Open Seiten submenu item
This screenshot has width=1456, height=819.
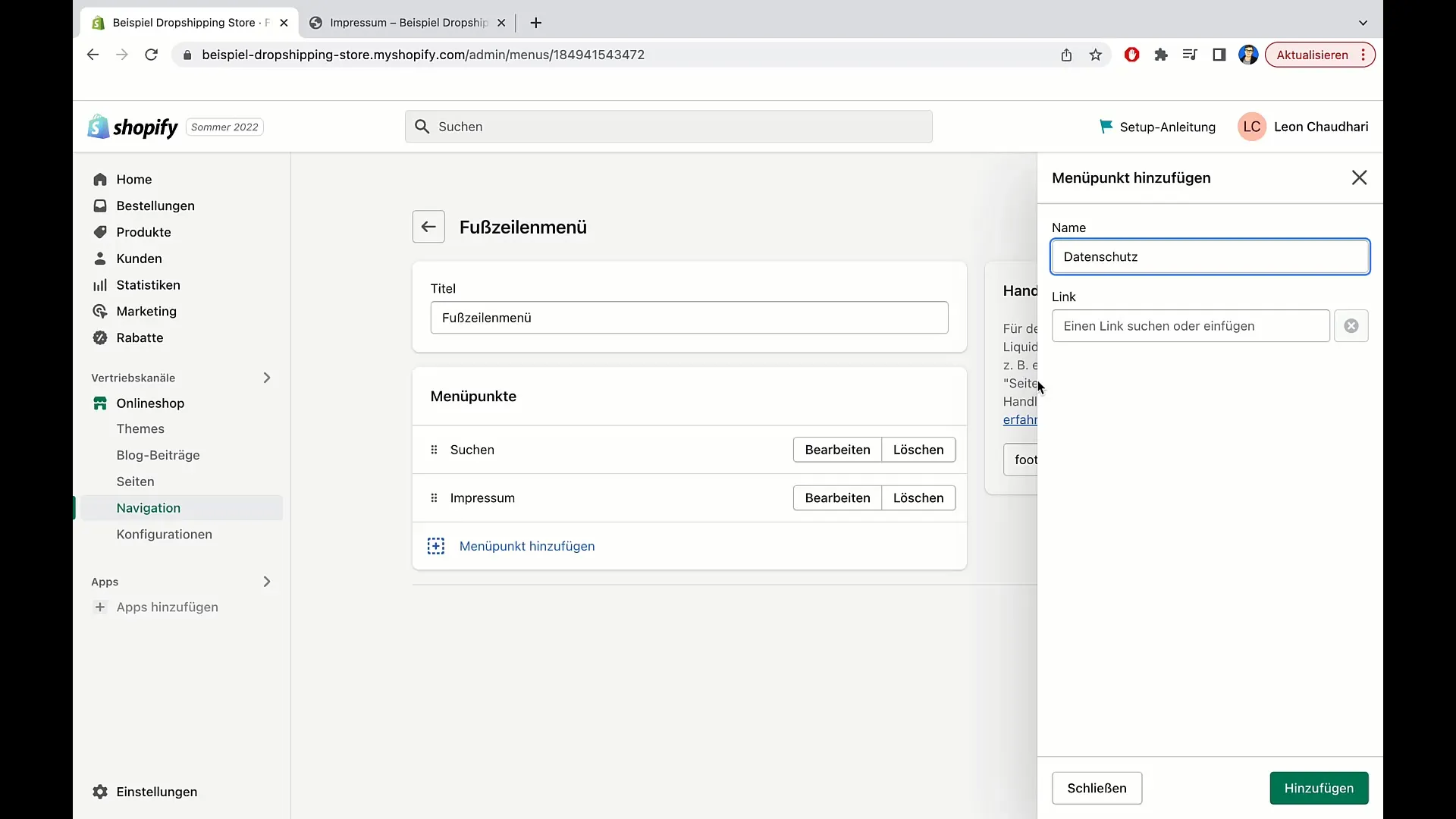(x=135, y=482)
